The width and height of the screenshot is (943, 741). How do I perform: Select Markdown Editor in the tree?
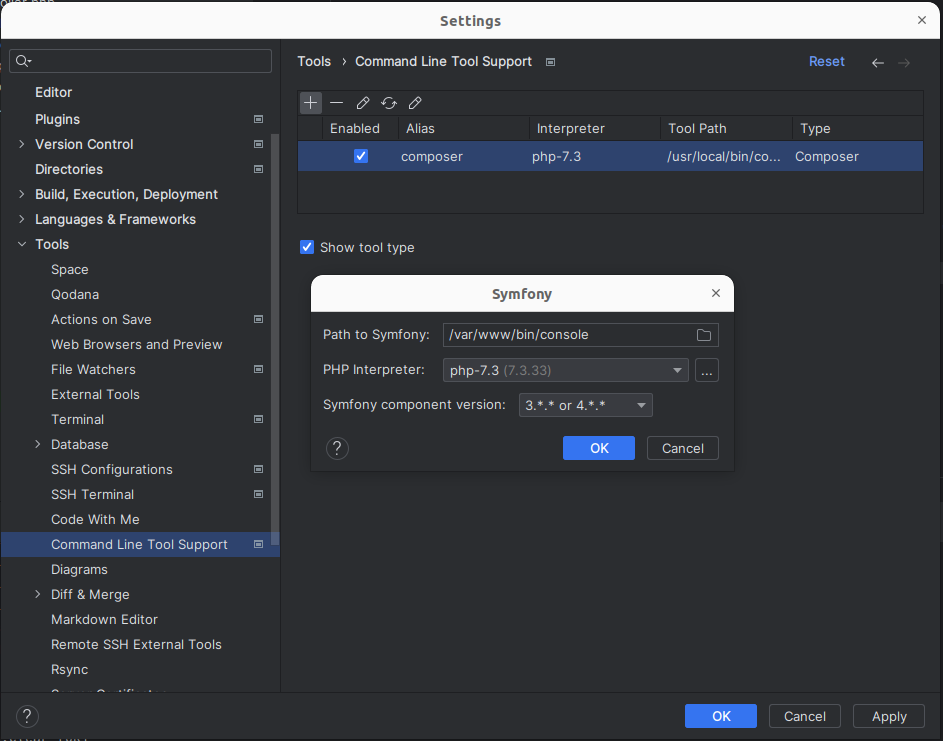click(104, 620)
